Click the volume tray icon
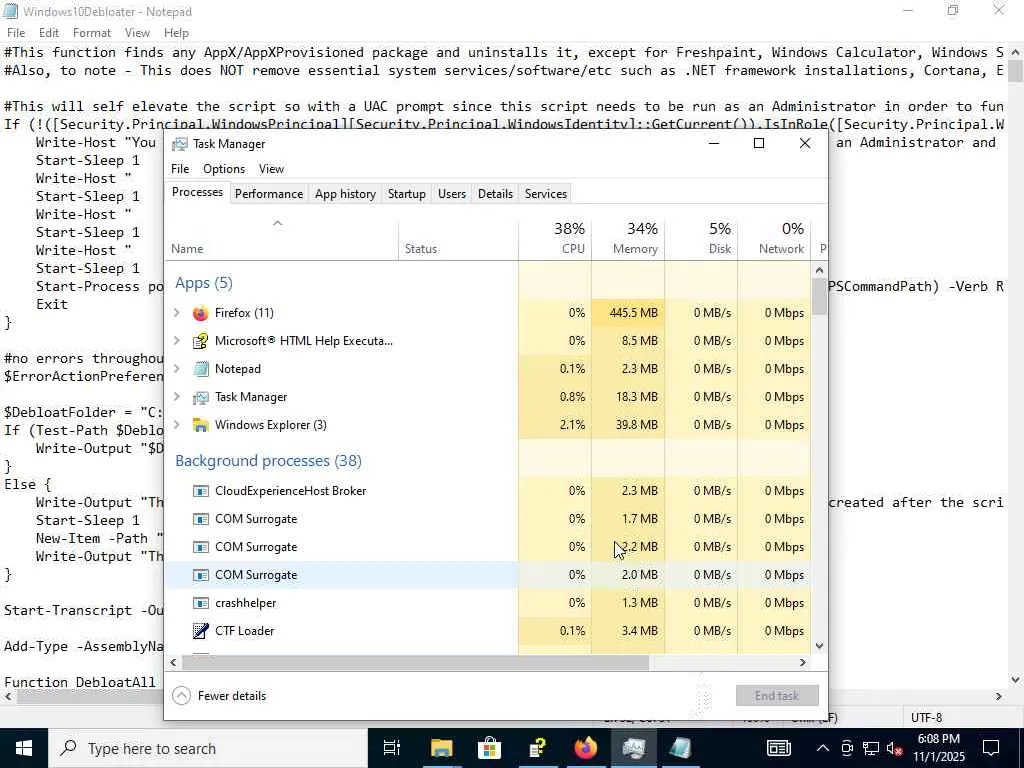This screenshot has height=768, width=1024. [895, 748]
